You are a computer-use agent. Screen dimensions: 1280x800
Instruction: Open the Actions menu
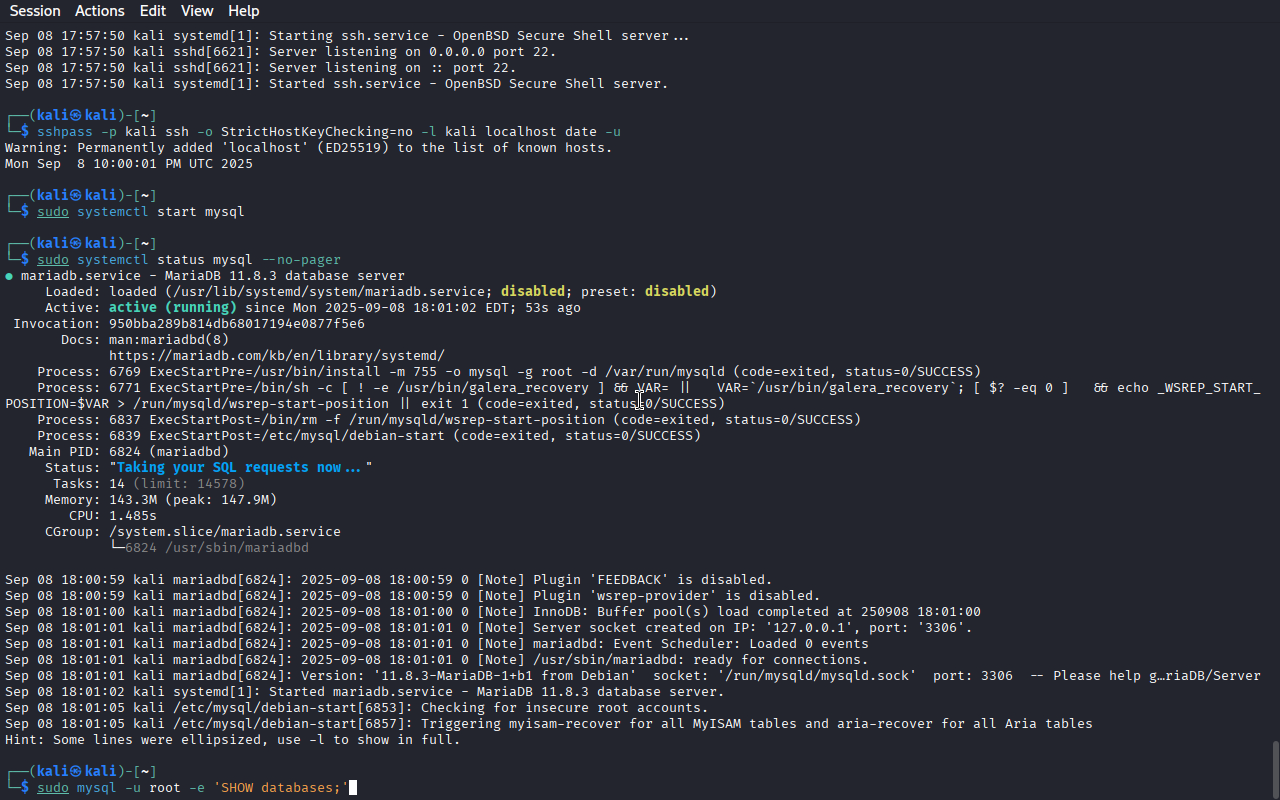[x=100, y=11]
